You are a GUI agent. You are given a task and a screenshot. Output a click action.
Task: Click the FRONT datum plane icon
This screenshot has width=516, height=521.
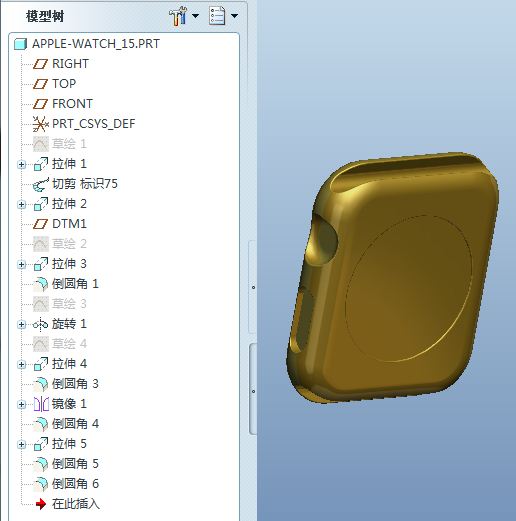[x=40, y=104]
